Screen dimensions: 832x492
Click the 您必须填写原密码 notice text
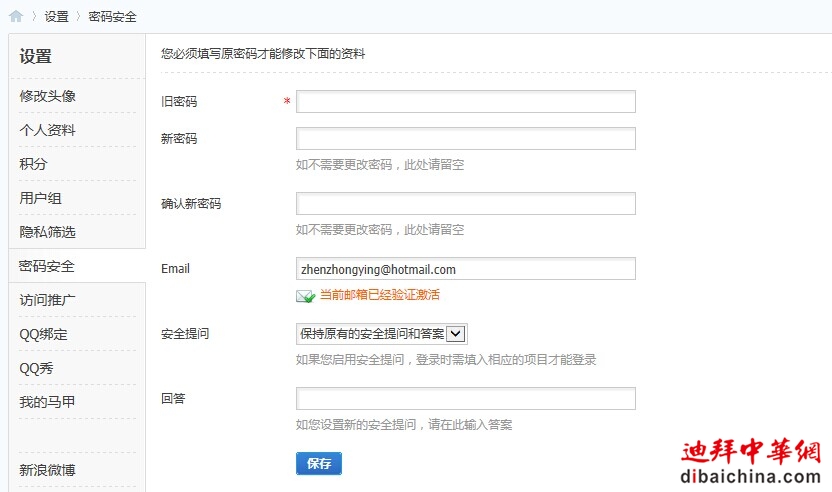pyautogui.click(x=263, y=54)
